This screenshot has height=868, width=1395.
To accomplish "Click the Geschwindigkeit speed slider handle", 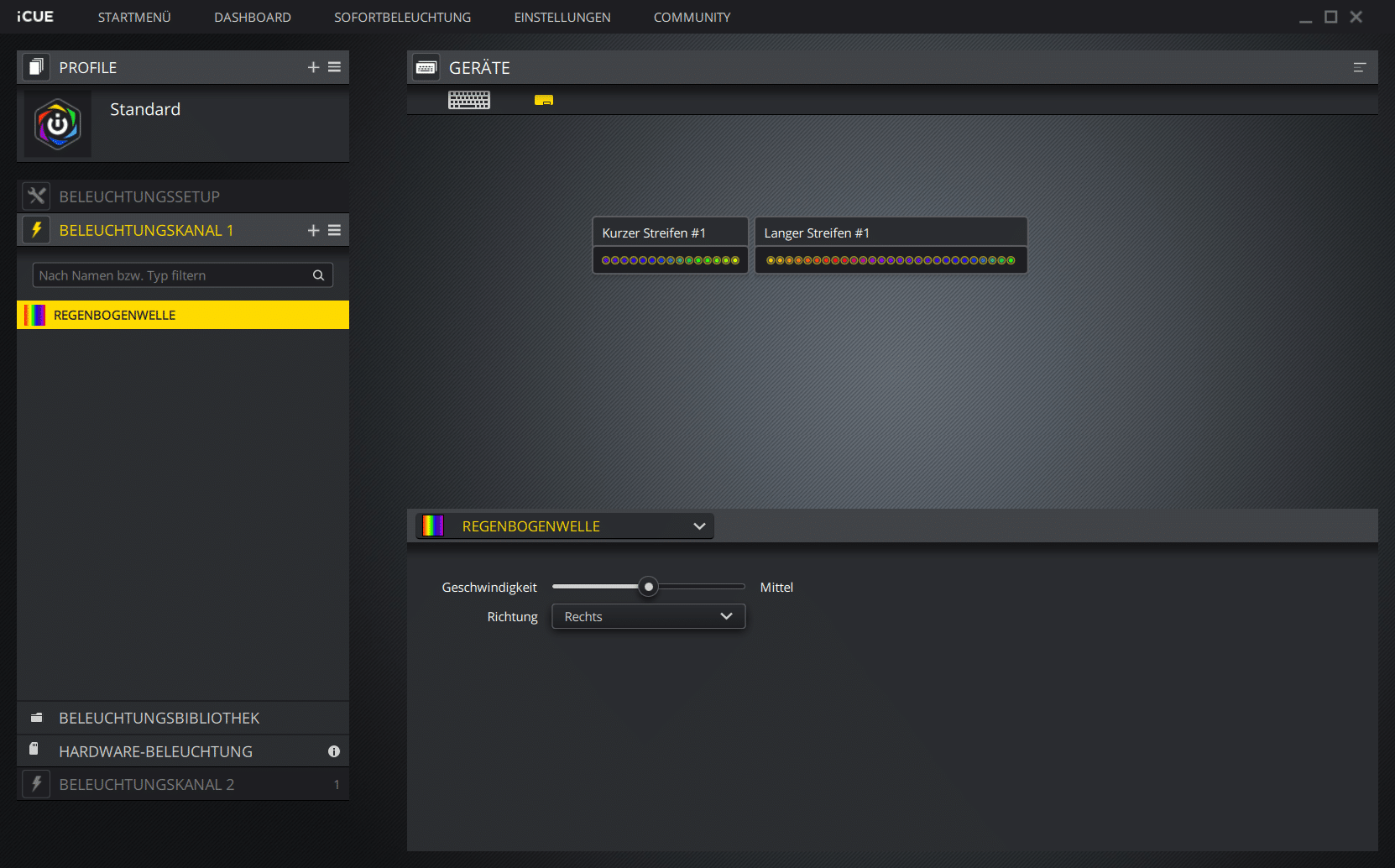I will point(648,587).
